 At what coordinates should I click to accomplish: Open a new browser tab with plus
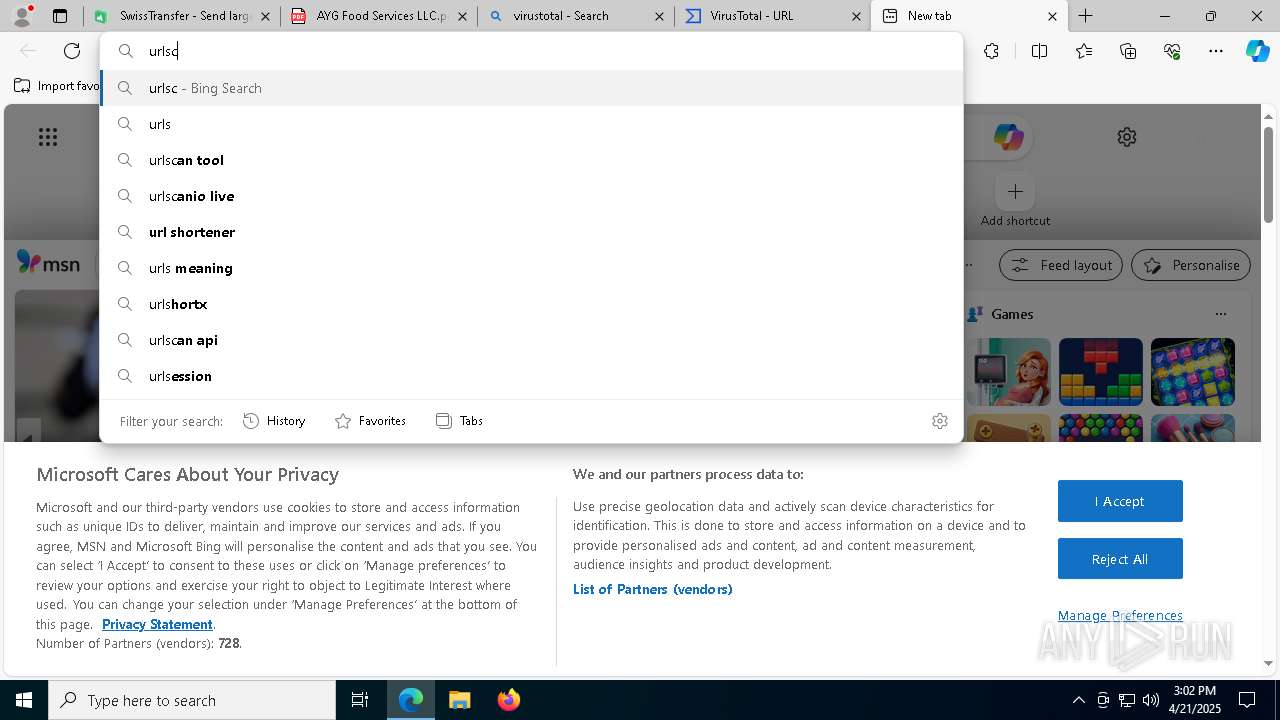pyautogui.click(x=1086, y=16)
